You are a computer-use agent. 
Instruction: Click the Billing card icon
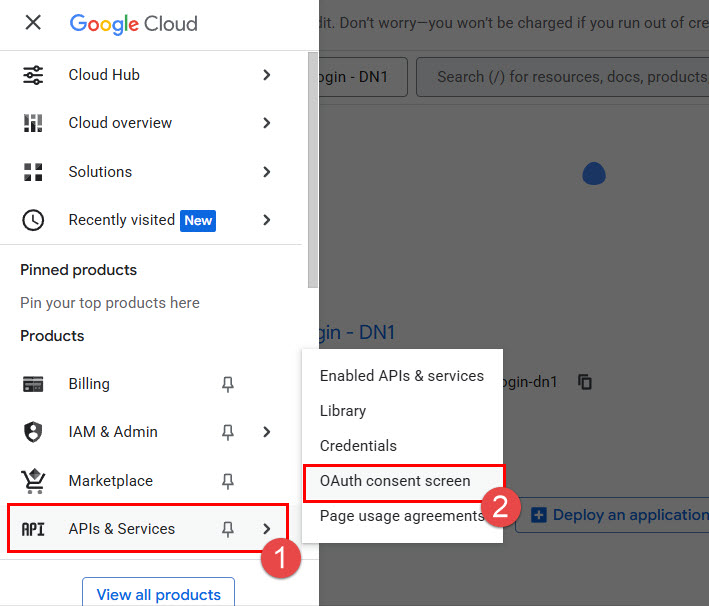33,384
